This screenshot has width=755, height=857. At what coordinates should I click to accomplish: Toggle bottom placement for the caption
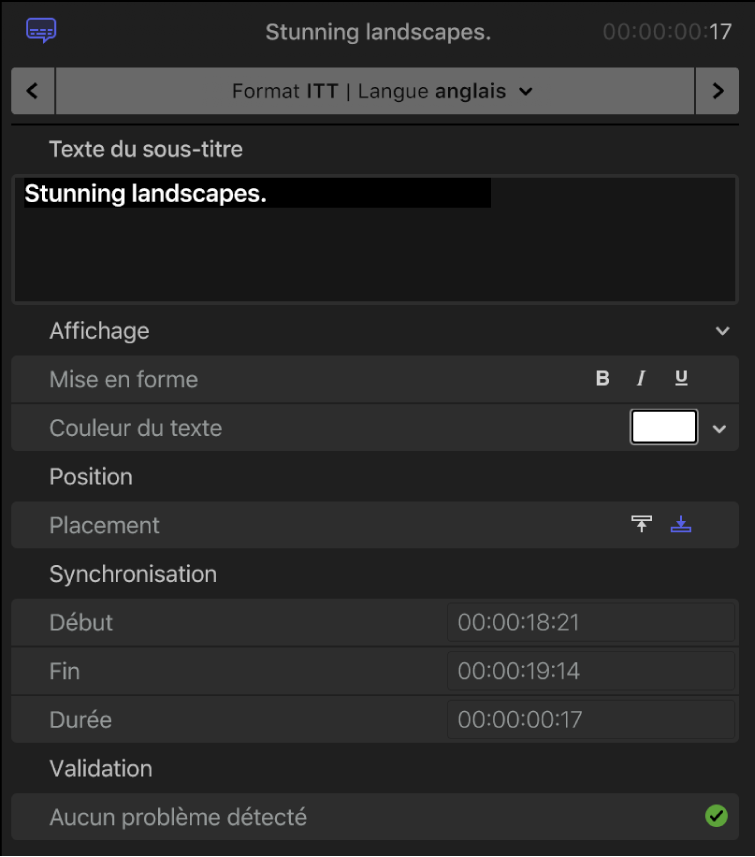681,524
